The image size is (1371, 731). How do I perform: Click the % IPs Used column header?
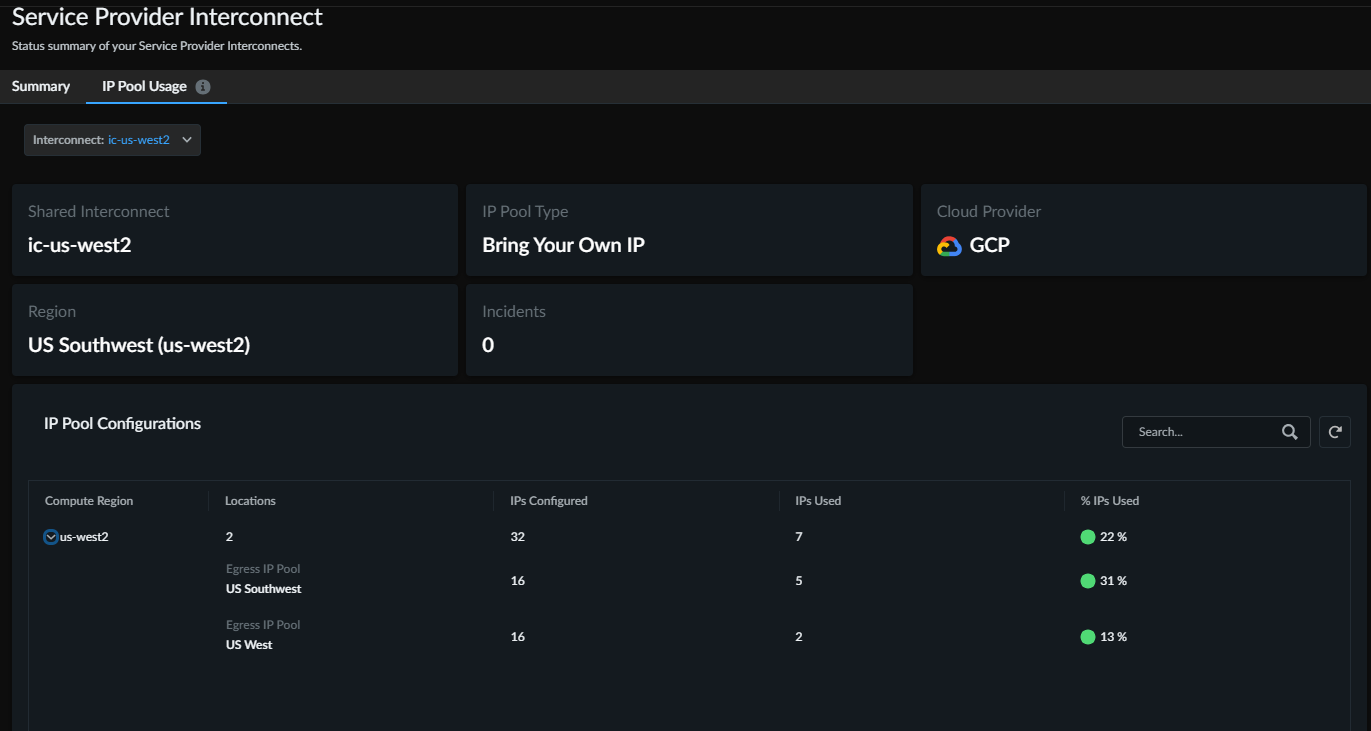coord(1109,501)
